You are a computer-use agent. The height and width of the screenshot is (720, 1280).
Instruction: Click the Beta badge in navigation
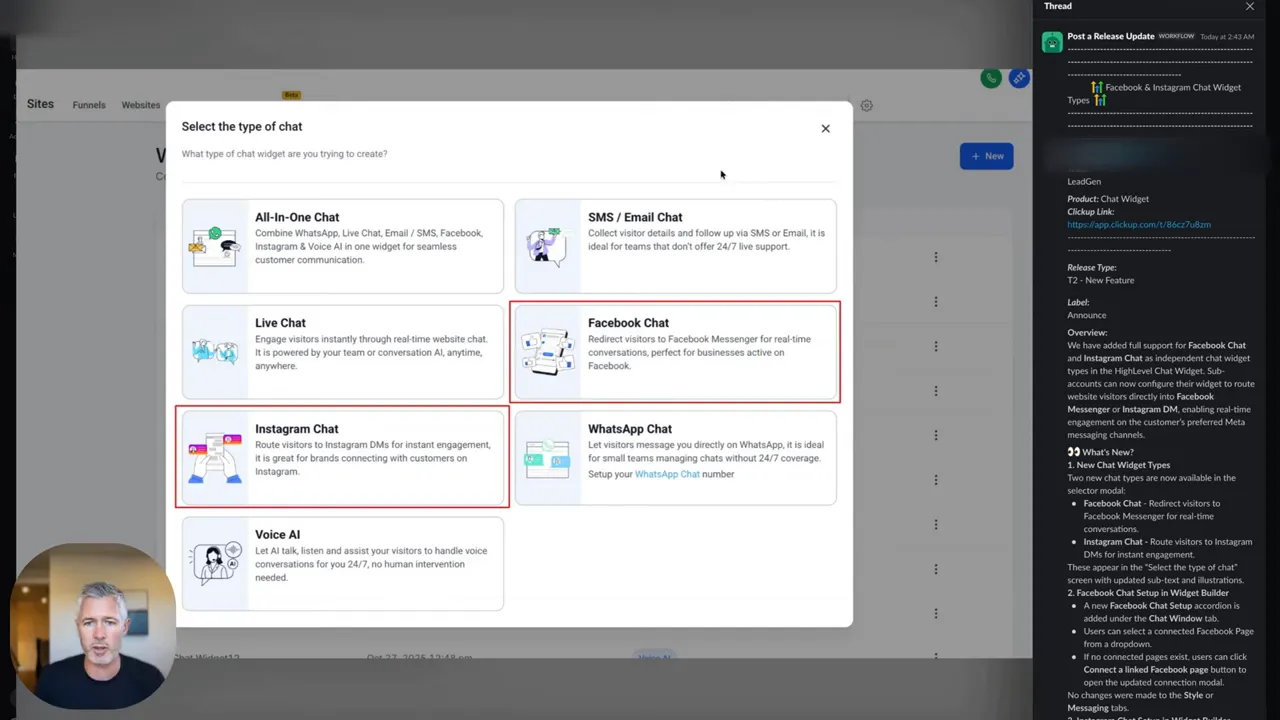point(291,95)
